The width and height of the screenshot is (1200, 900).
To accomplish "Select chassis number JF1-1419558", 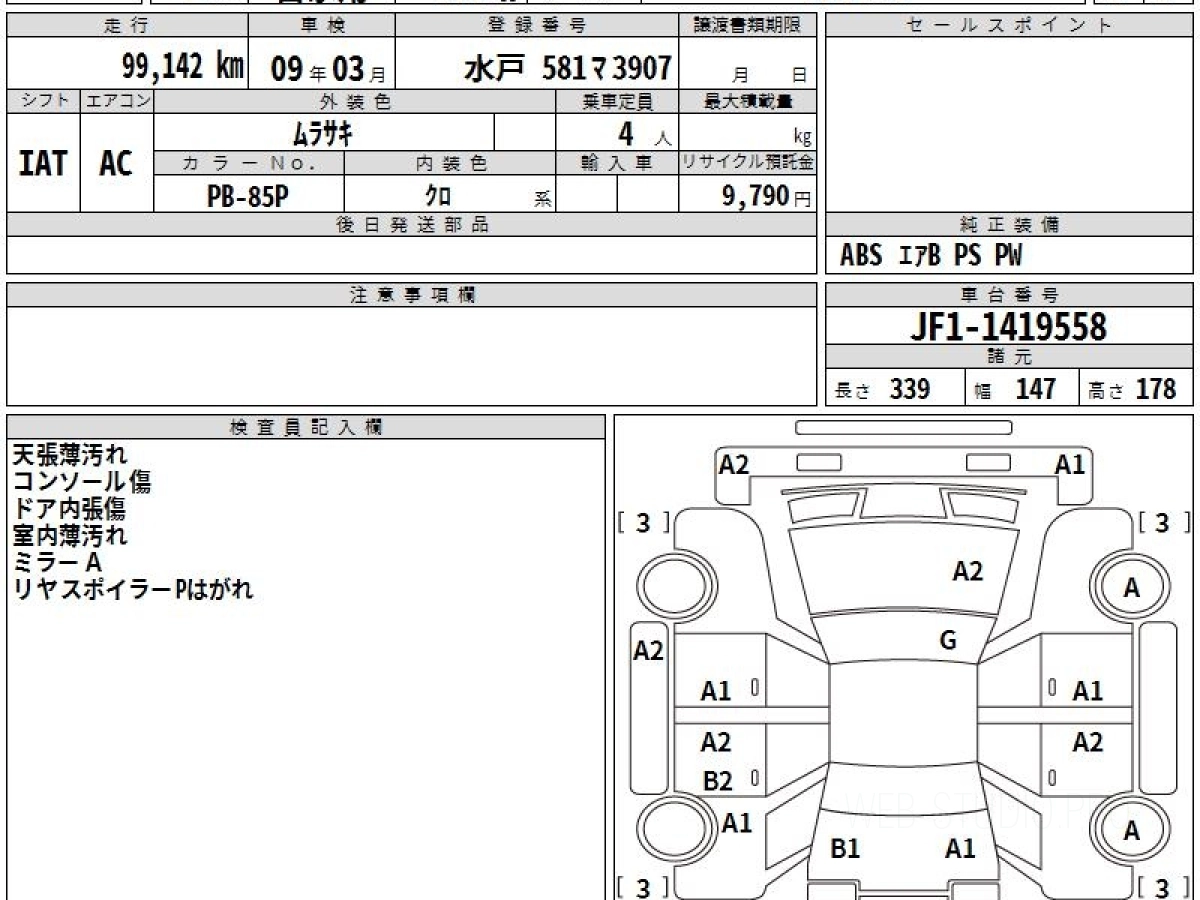I will [1008, 327].
